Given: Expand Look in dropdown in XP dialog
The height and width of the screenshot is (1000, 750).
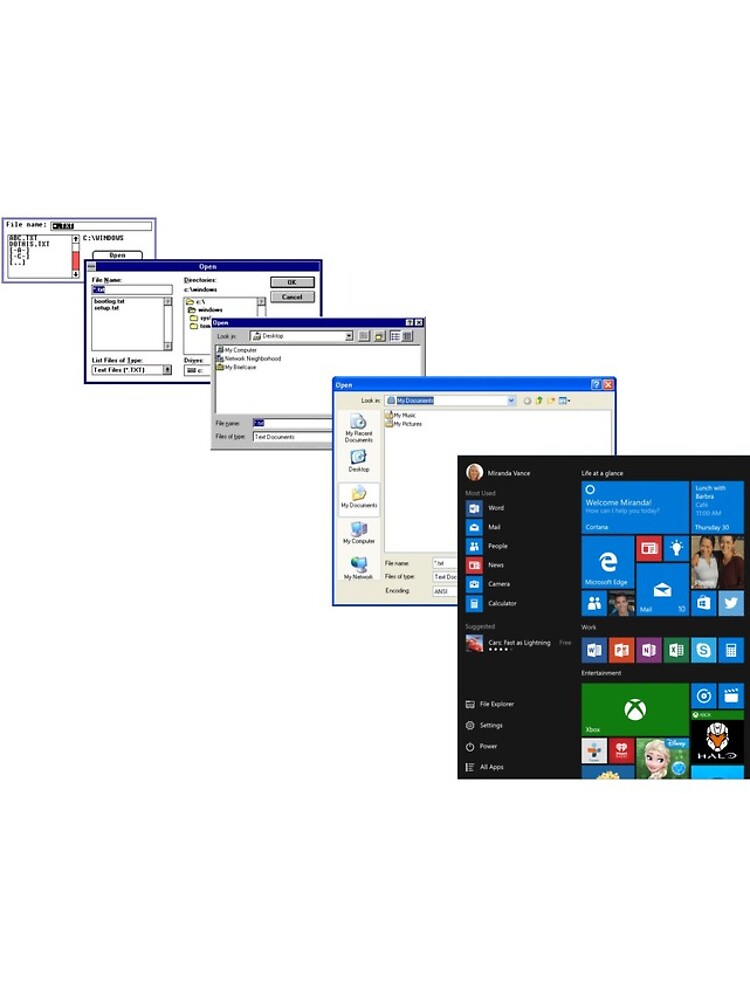Looking at the screenshot, I should coord(511,401).
